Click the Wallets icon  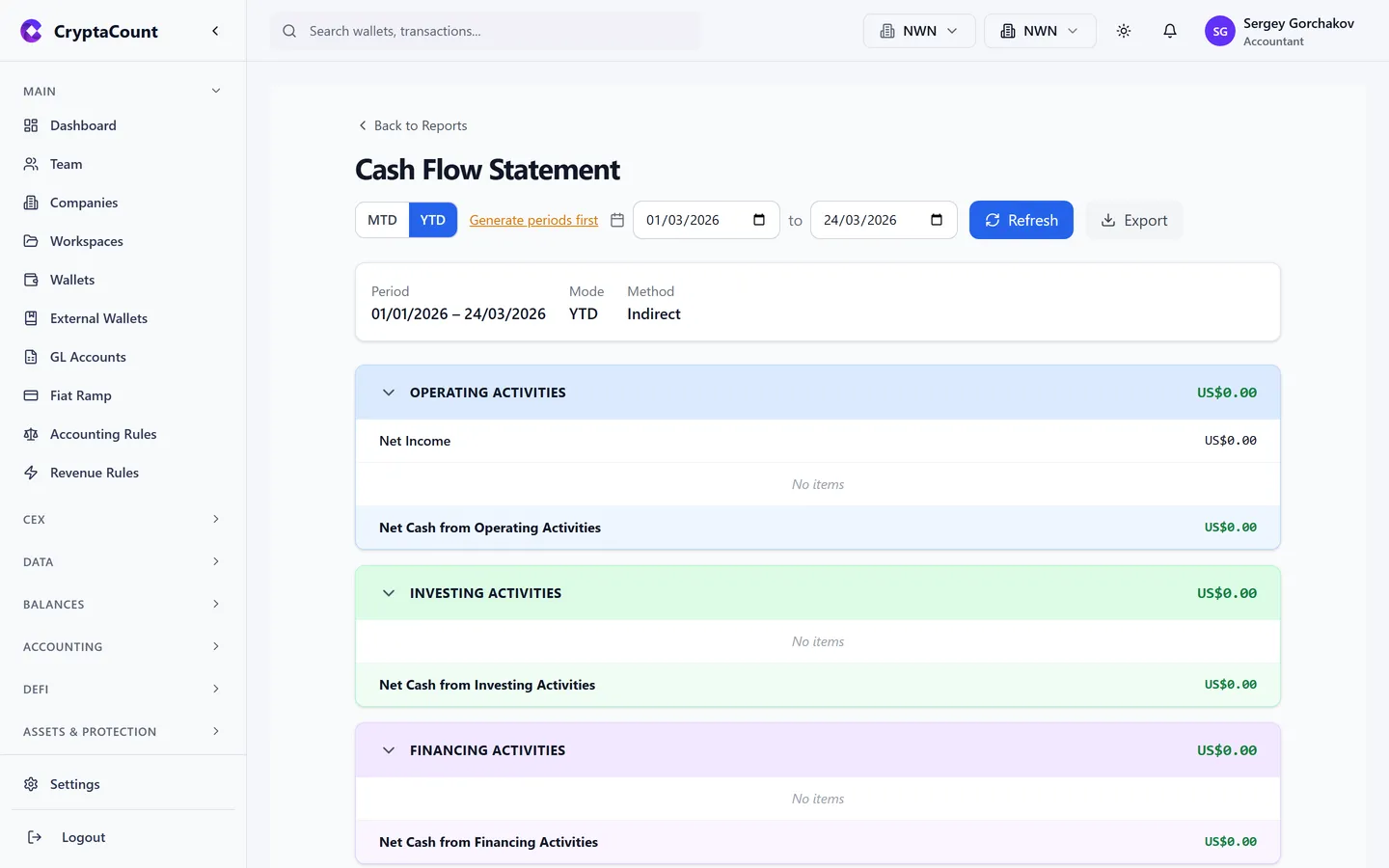tap(31, 280)
